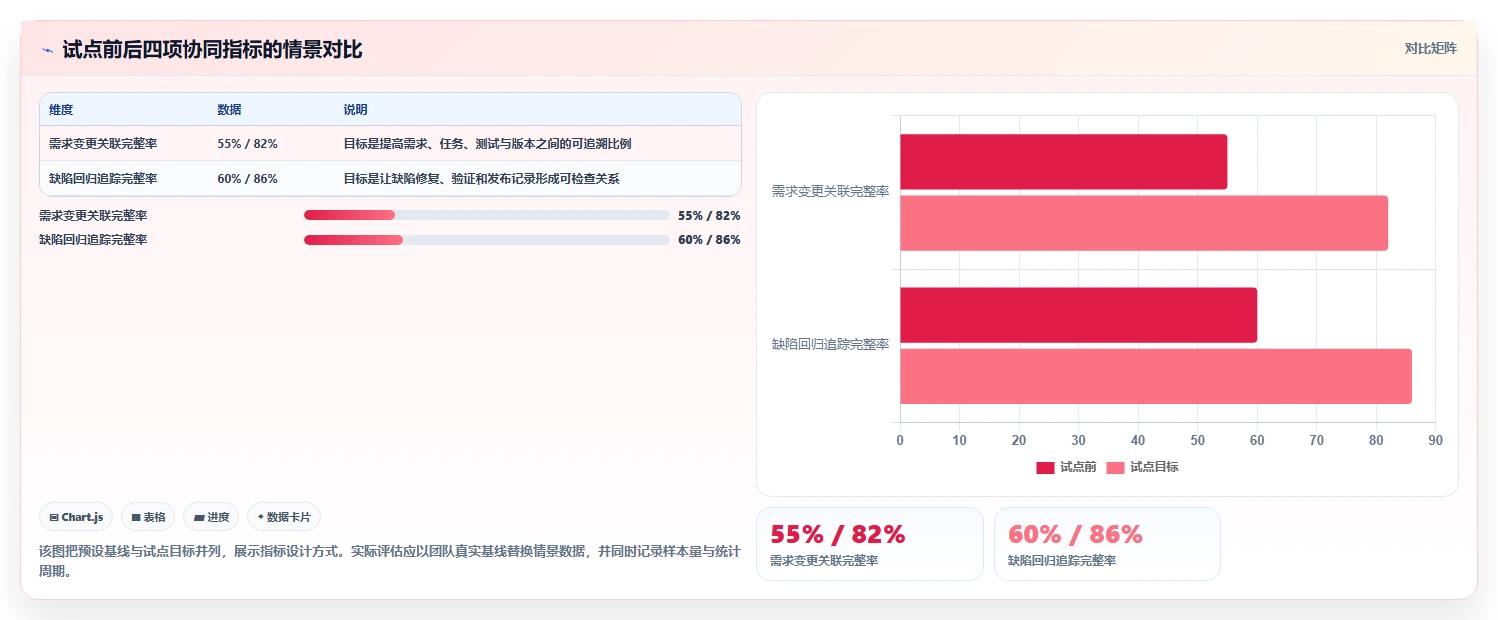Viewport: 1498px width, 620px height.
Task: Click the 55% / 82% table cell
Action: (247, 144)
